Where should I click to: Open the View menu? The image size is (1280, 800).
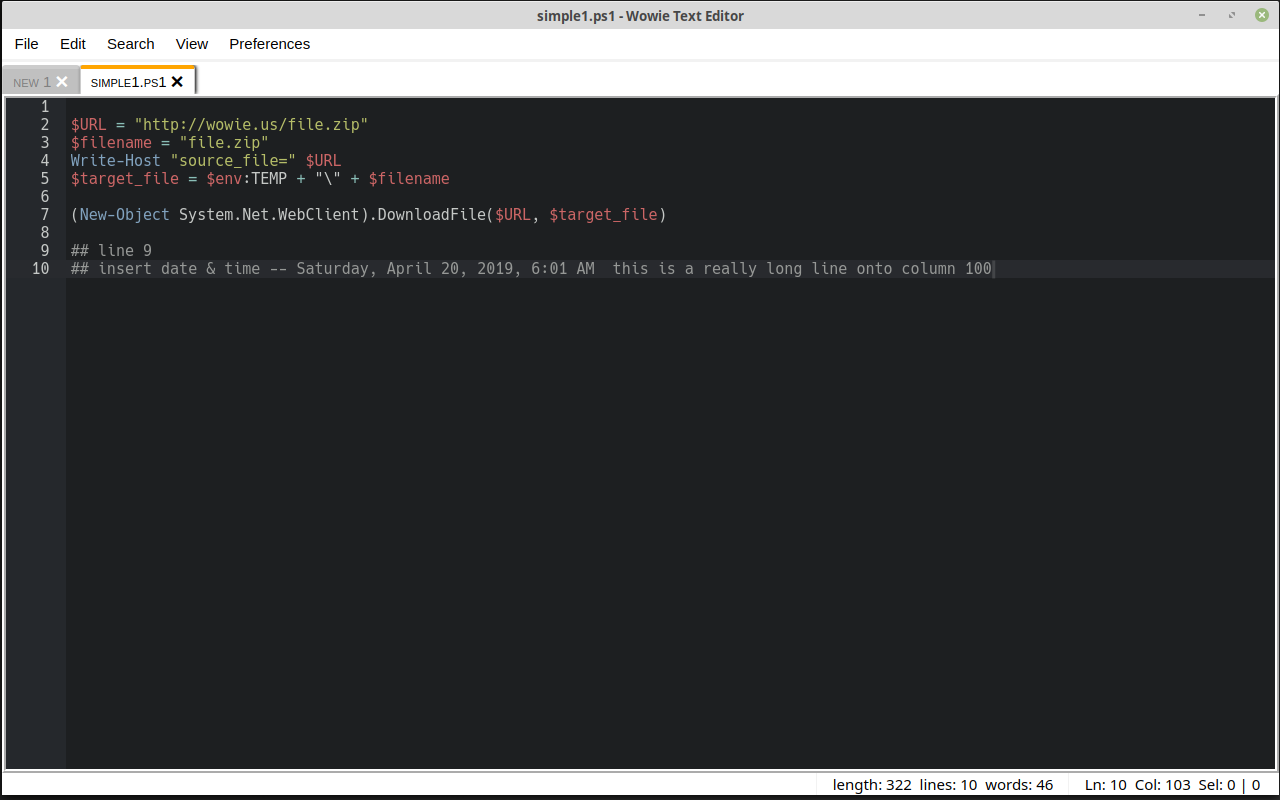pyautogui.click(x=192, y=44)
